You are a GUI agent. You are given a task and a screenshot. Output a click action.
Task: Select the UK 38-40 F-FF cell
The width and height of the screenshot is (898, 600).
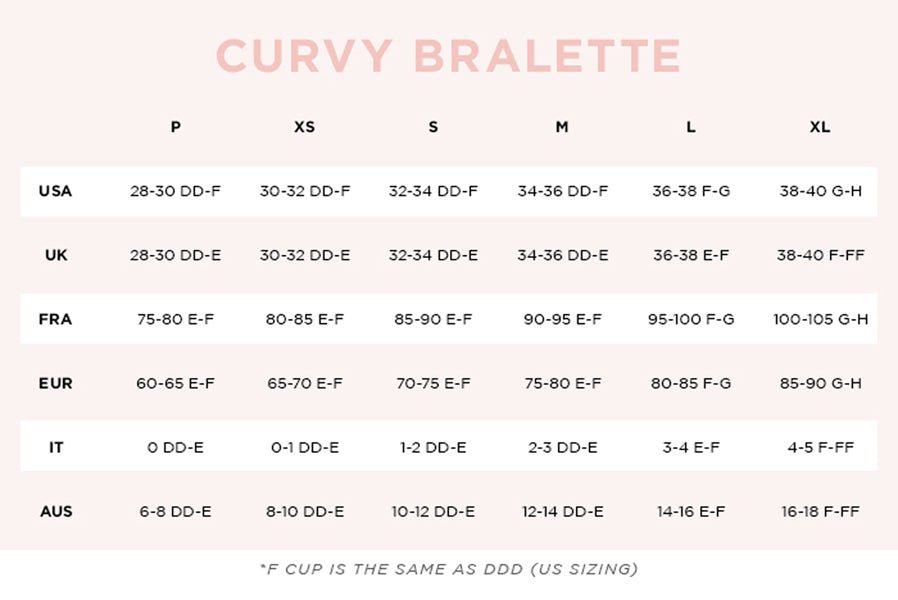820,255
